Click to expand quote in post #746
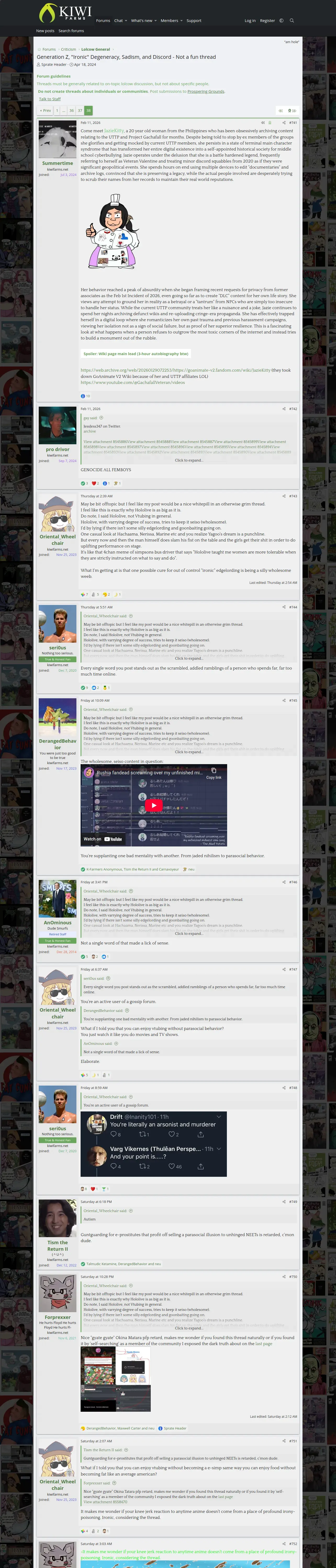The width and height of the screenshot is (336, 1568). coord(189,934)
